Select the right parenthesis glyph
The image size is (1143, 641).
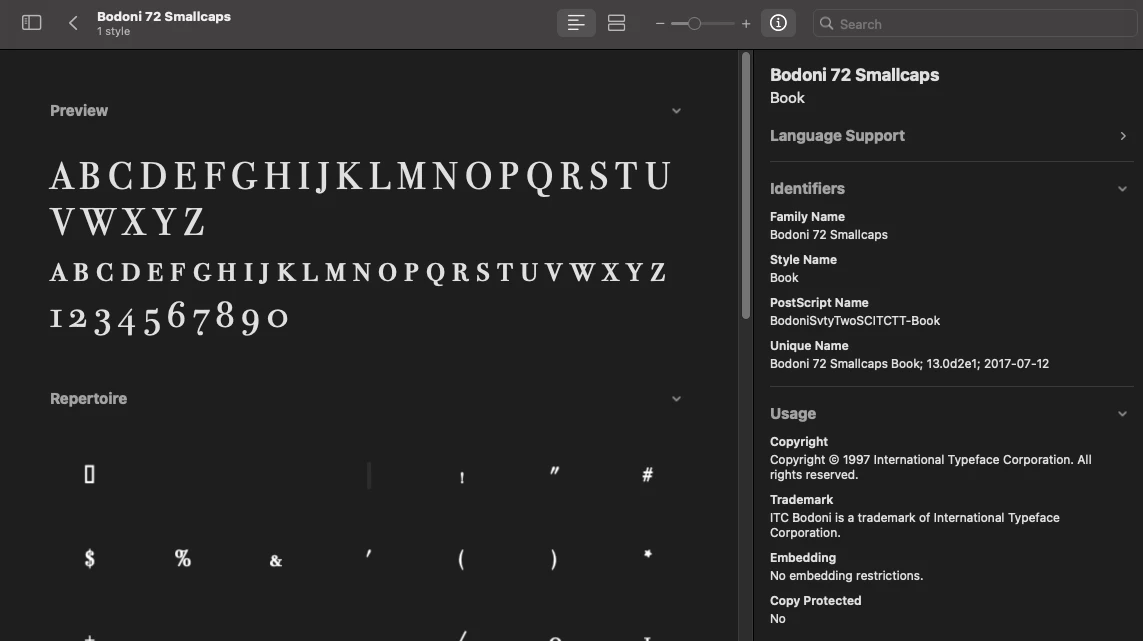(x=554, y=559)
